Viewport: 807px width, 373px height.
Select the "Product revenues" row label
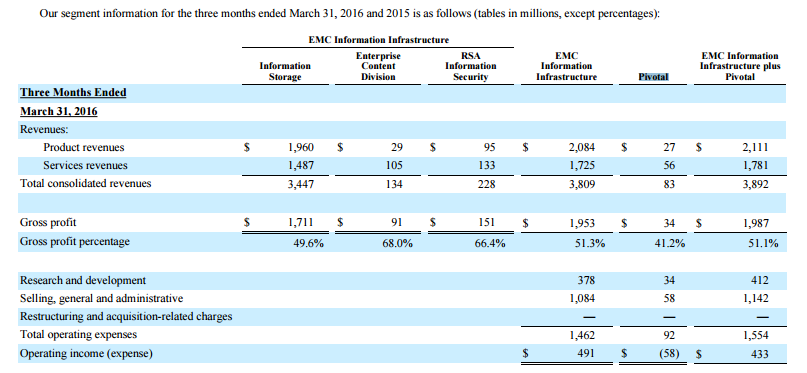tap(84, 148)
